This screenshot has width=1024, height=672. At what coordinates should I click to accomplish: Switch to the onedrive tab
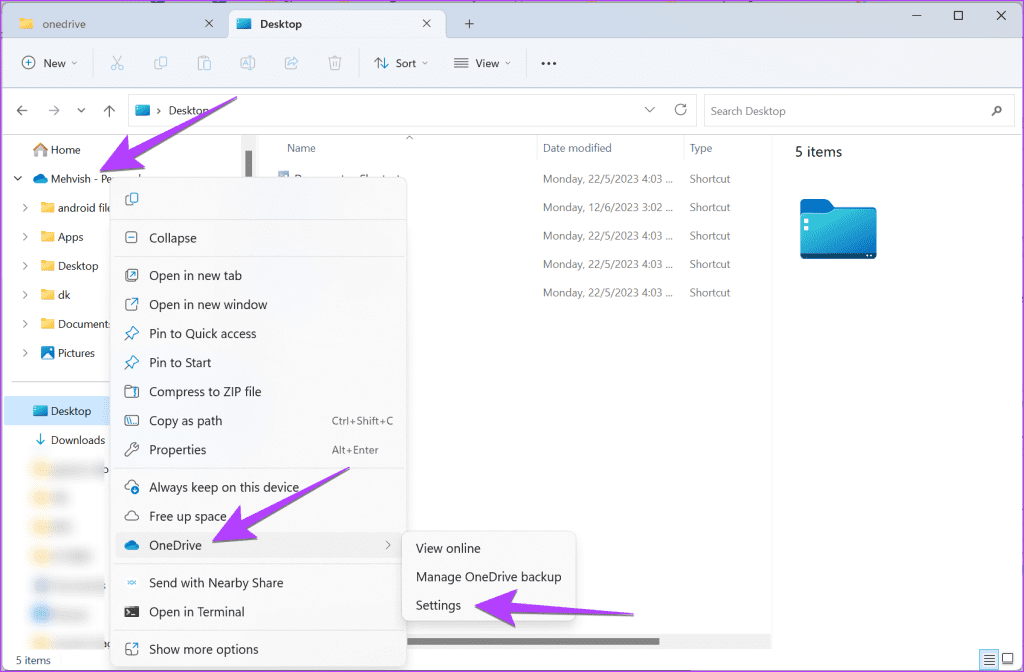(x=110, y=24)
